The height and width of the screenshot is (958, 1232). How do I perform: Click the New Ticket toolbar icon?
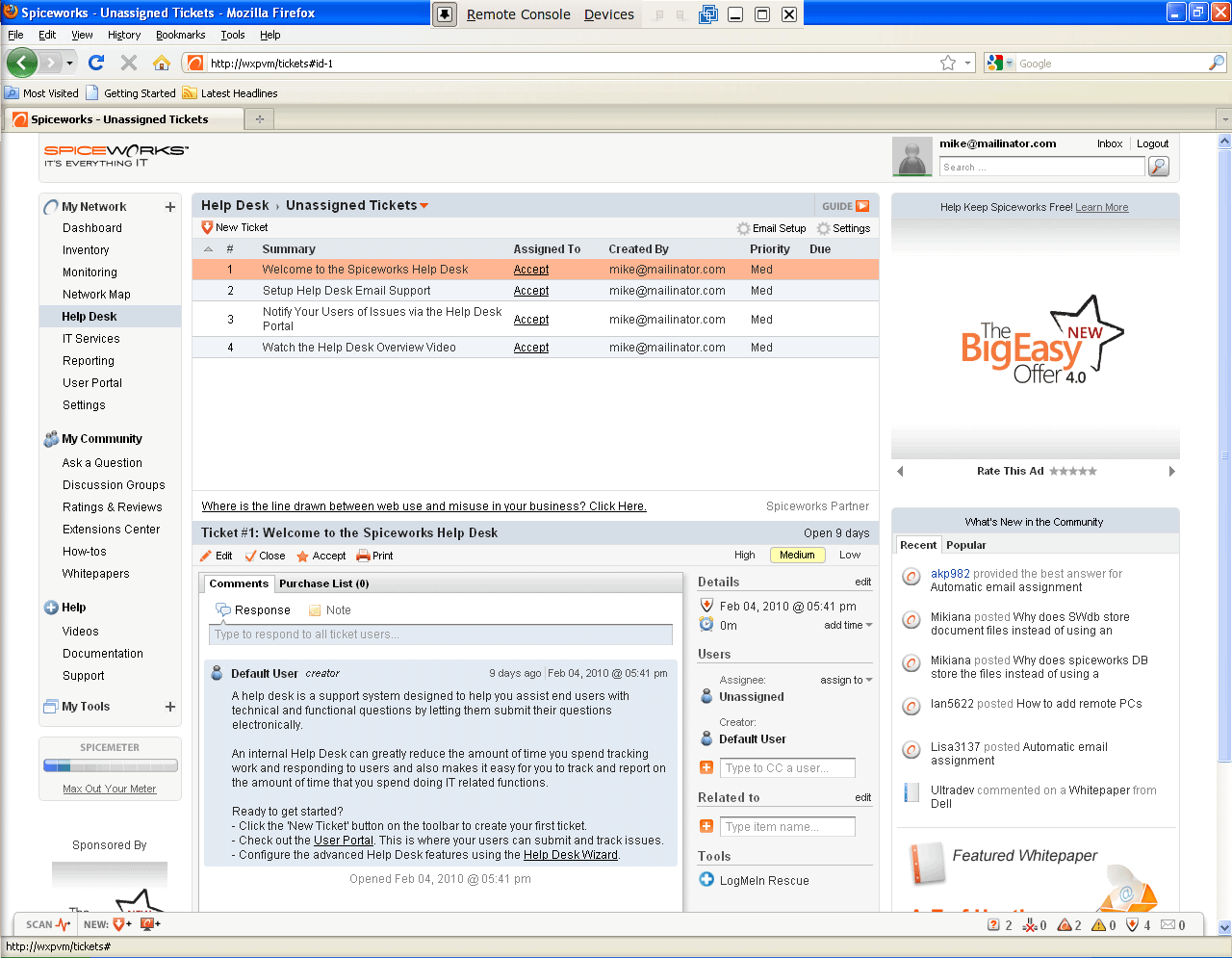point(207,228)
